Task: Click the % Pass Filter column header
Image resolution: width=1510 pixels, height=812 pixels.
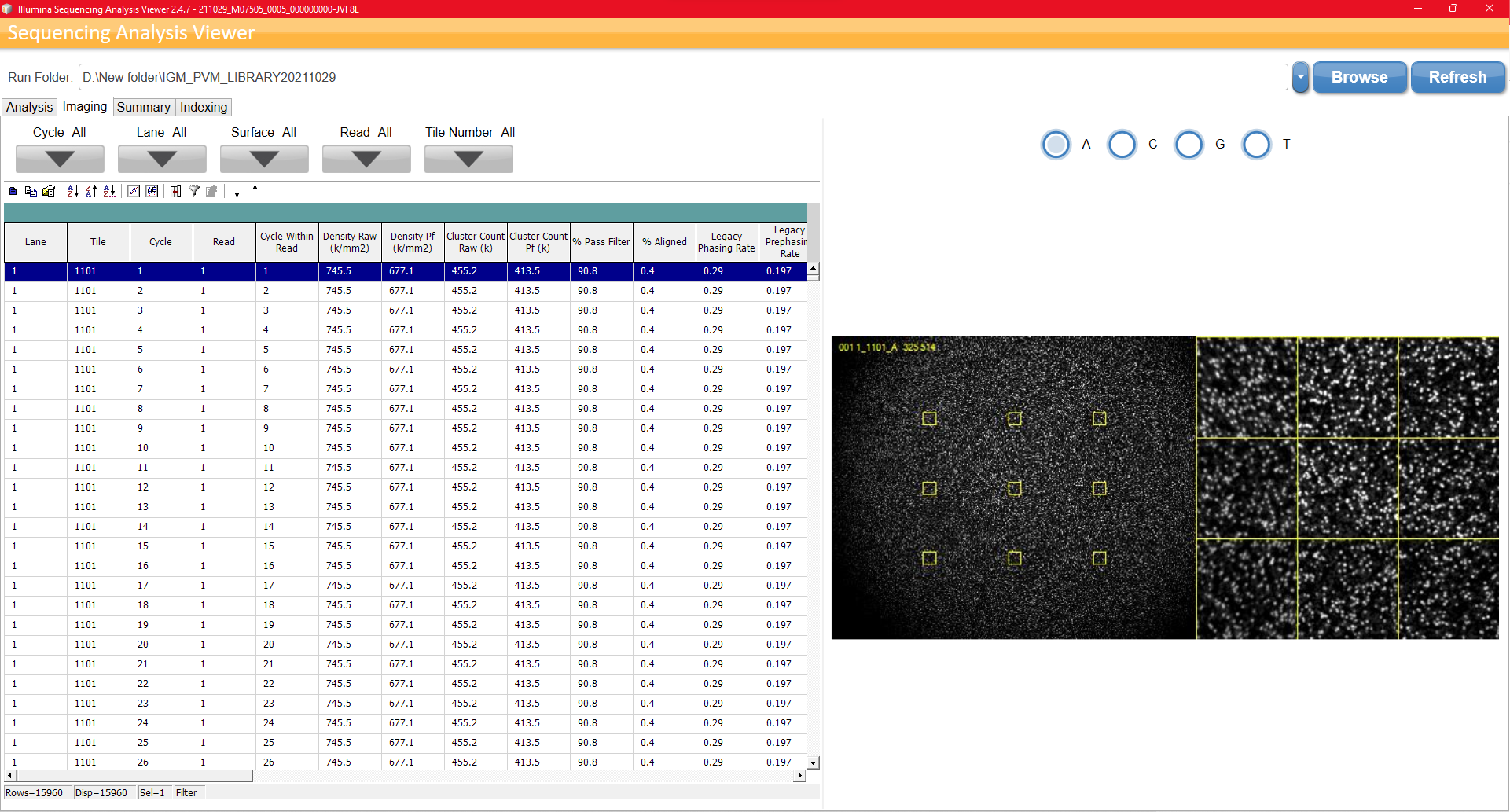Action: pos(601,242)
